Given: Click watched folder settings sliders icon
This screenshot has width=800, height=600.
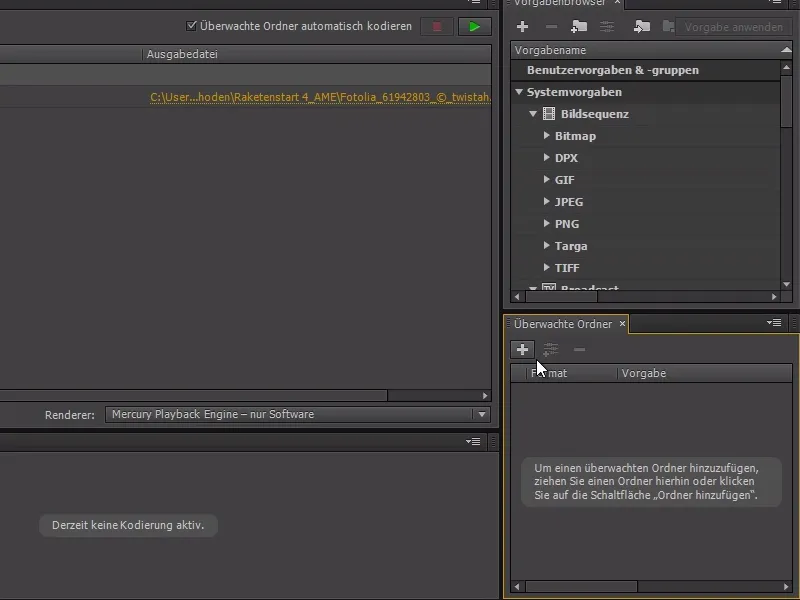Looking at the screenshot, I should coord(551,349).
